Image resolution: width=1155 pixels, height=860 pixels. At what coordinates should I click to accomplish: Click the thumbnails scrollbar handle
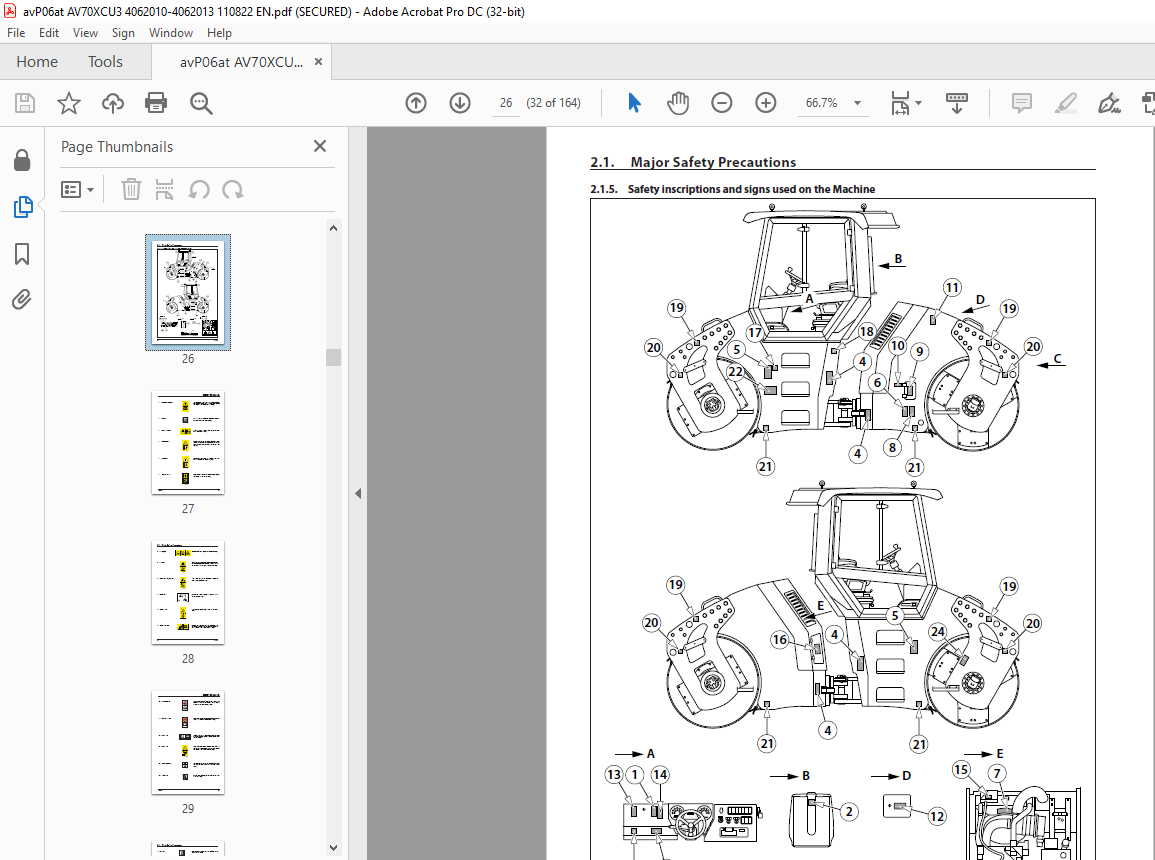coord(334,357)
